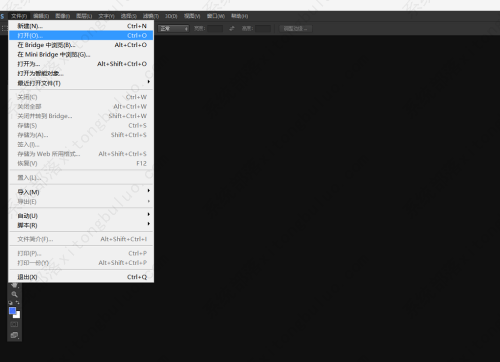Choose 新建(N)... from the File menu

pyautogui.click(x=81, y=26)
